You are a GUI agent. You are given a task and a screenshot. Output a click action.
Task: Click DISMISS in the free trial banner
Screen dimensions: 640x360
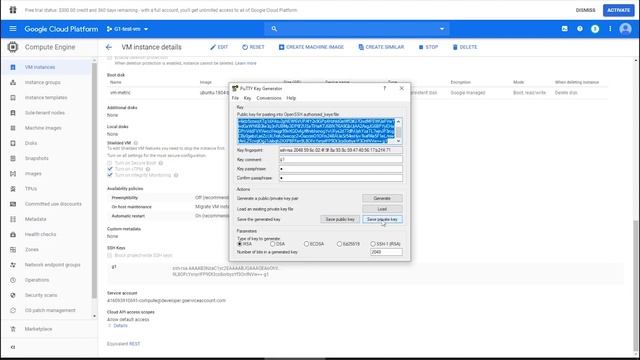click(585, 10)
